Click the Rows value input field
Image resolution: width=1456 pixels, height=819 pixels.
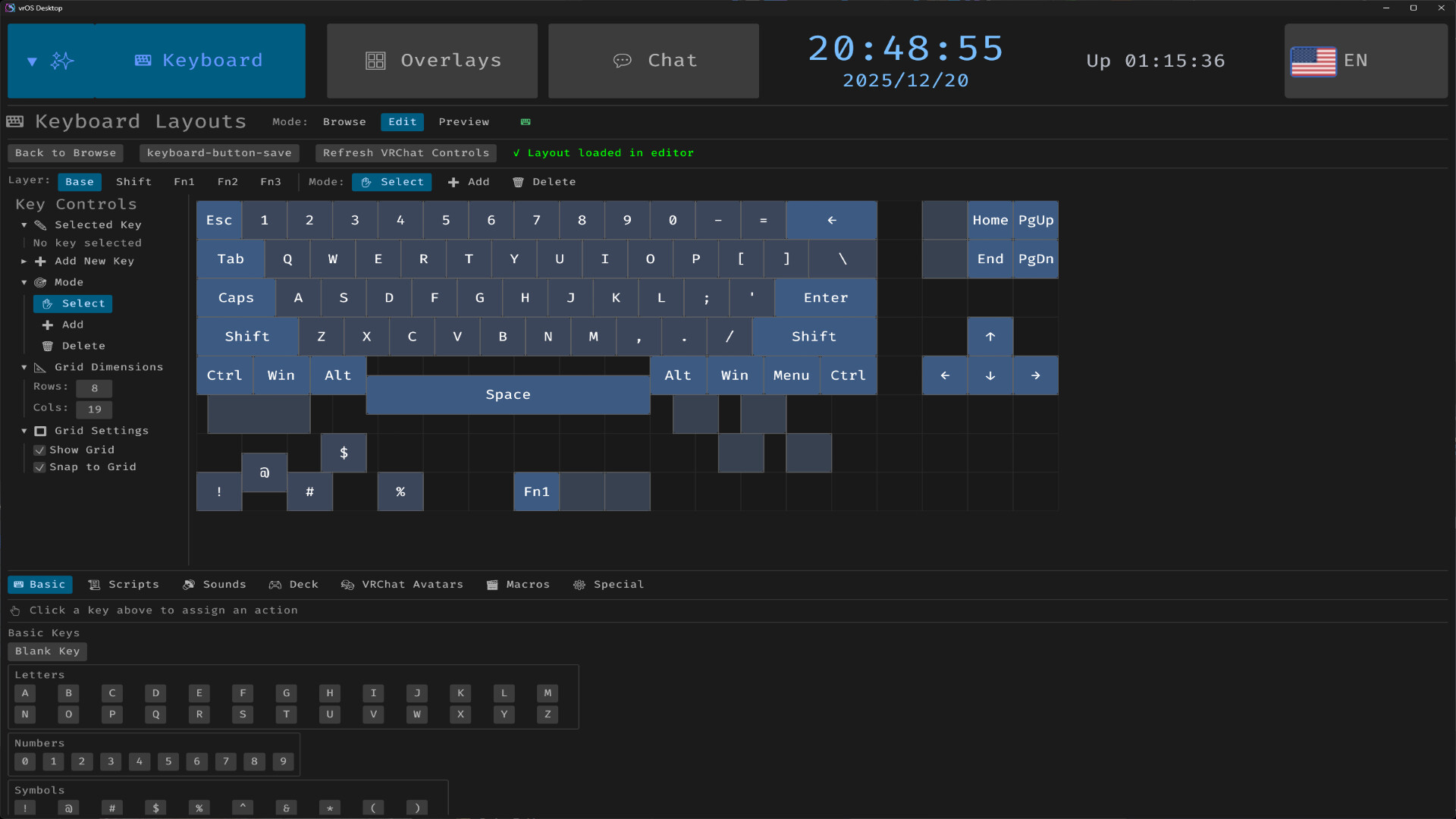tap(94, 388)
